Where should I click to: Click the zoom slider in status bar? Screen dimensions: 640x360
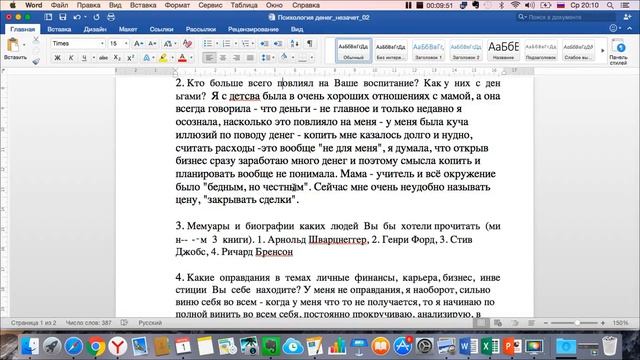pyautogui.click(x=574, y=323)
